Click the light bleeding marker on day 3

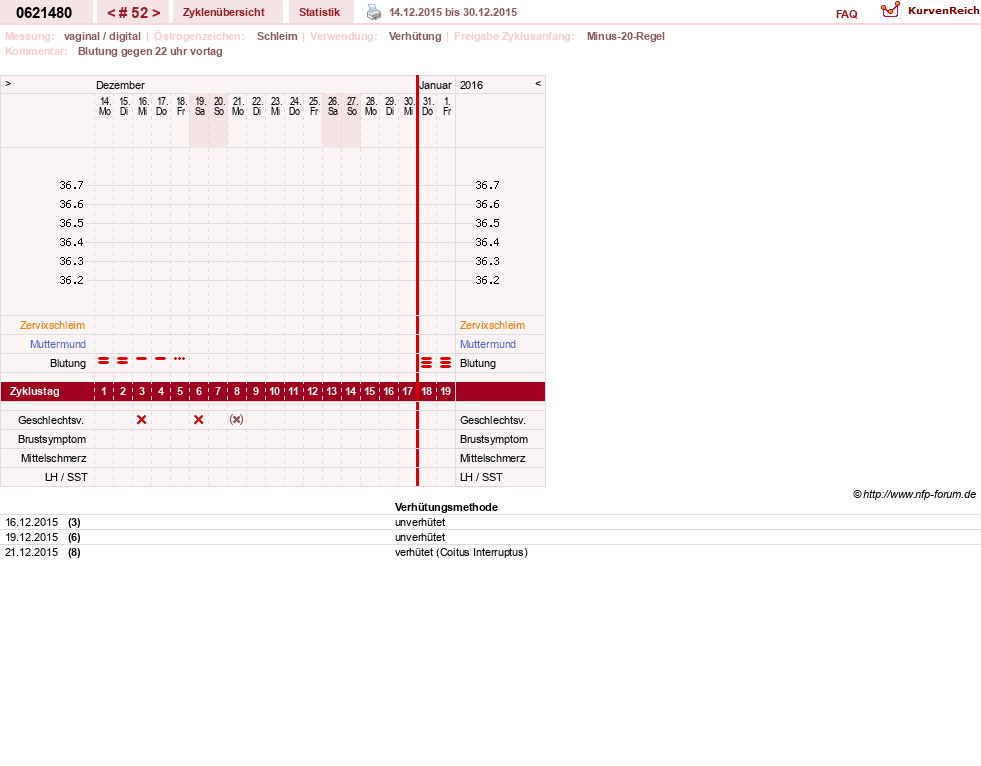coord(142,359)
